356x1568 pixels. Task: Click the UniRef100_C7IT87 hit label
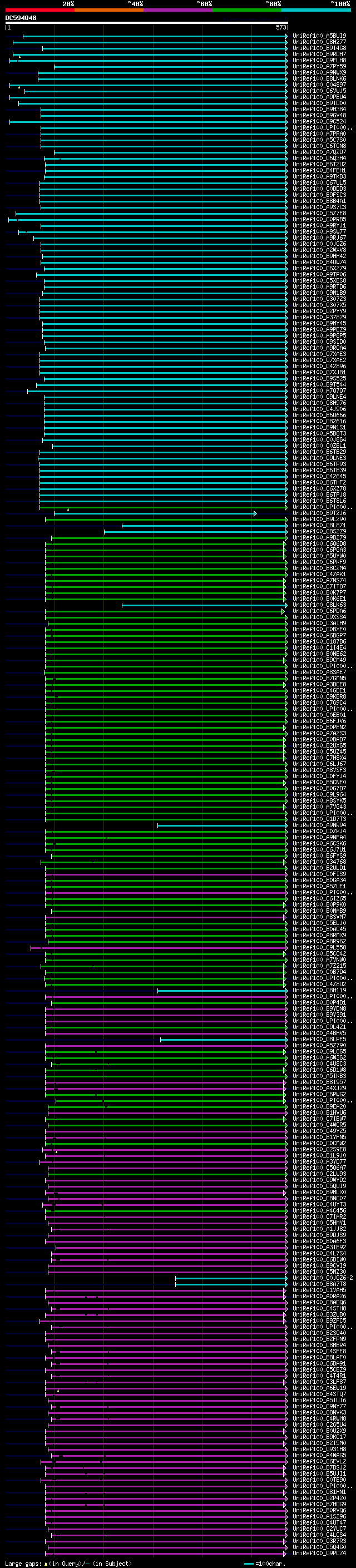[319, 587]
